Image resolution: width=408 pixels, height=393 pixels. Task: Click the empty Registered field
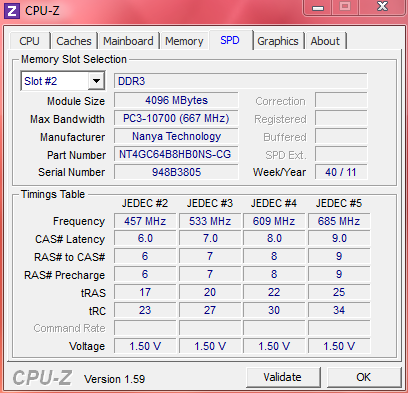click(x=341, y=118)
